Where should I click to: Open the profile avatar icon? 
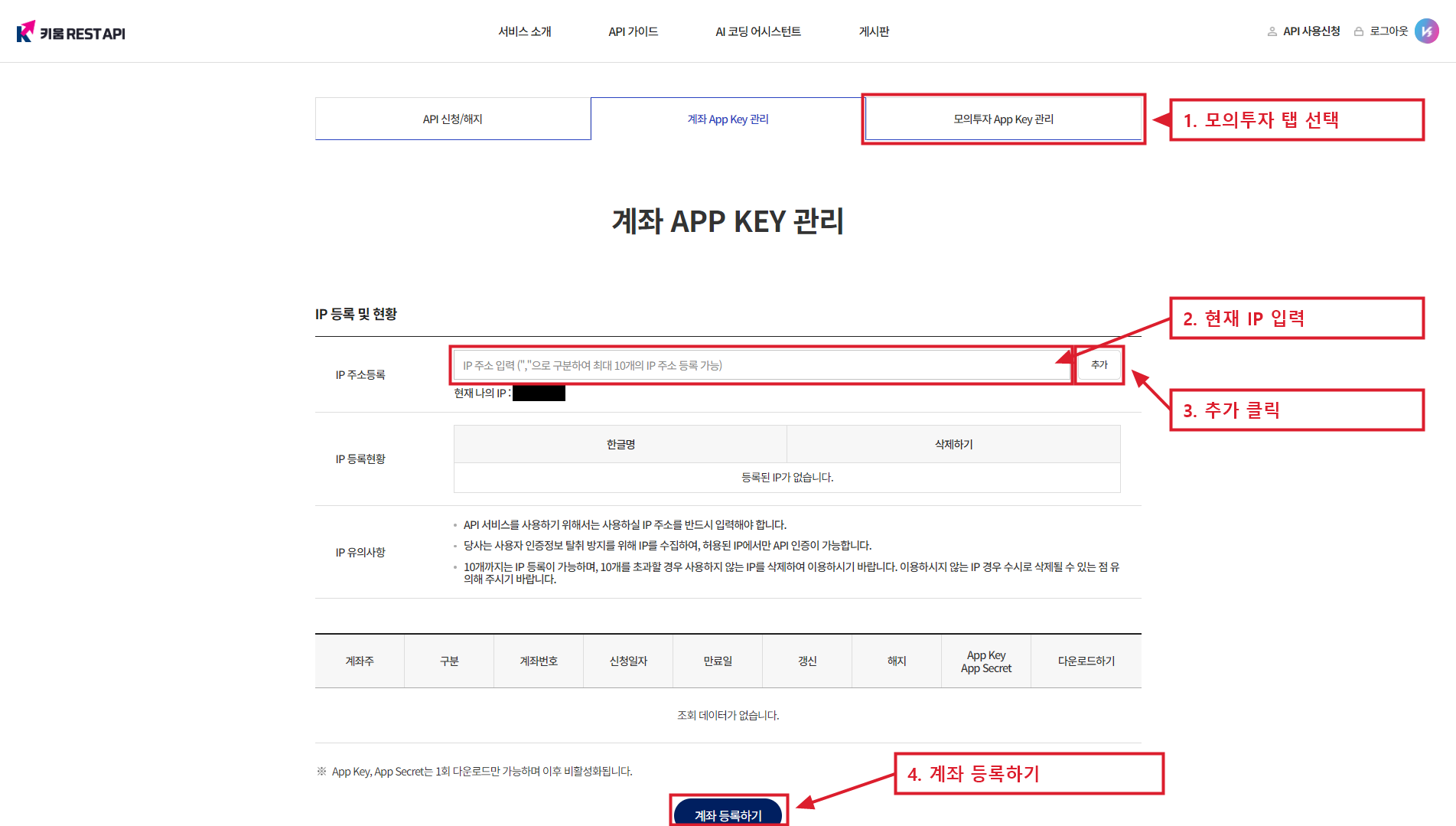click(1426, 31)
